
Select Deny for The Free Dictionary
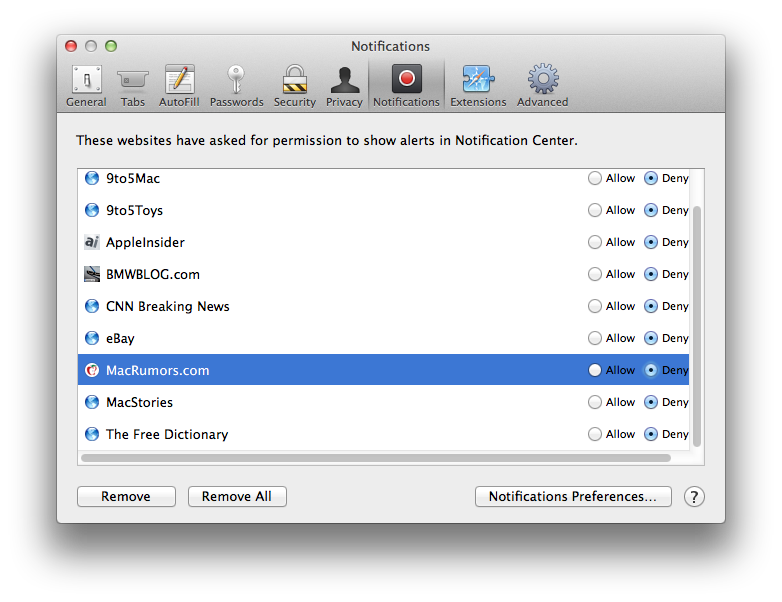pos(650,434)
